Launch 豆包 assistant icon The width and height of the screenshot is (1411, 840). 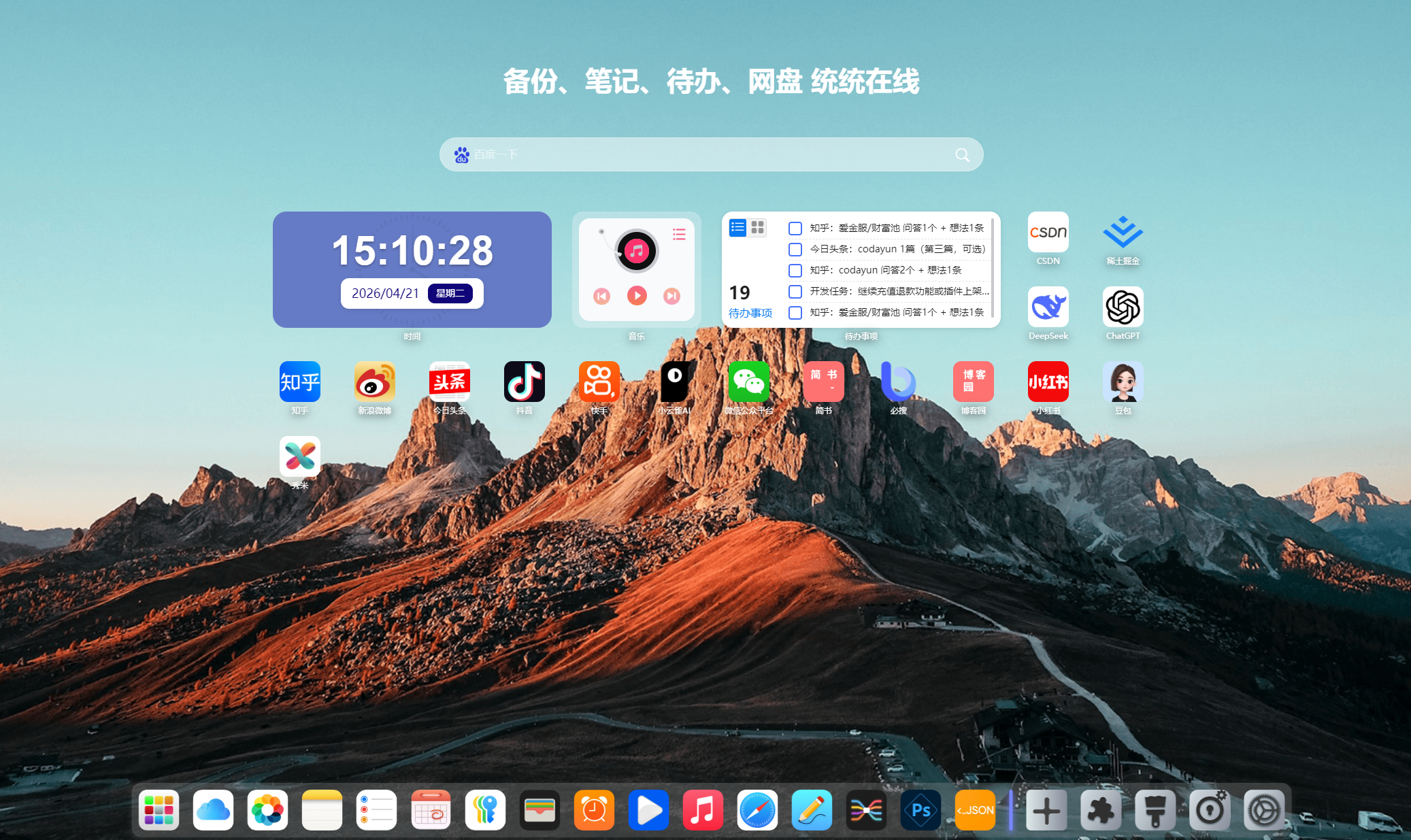click(x=1123, y=382)
